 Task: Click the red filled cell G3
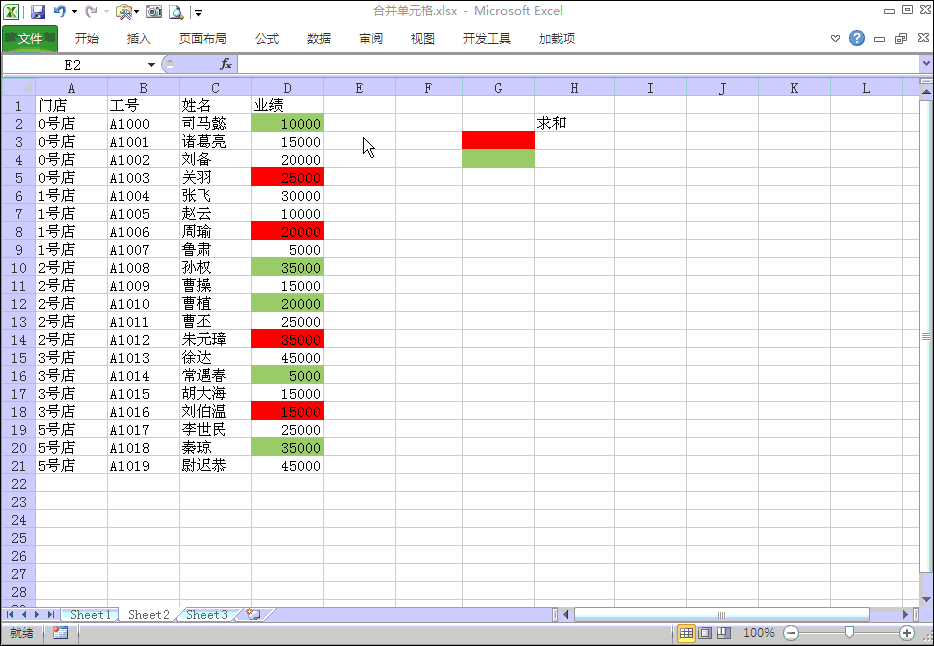(498, 141)
